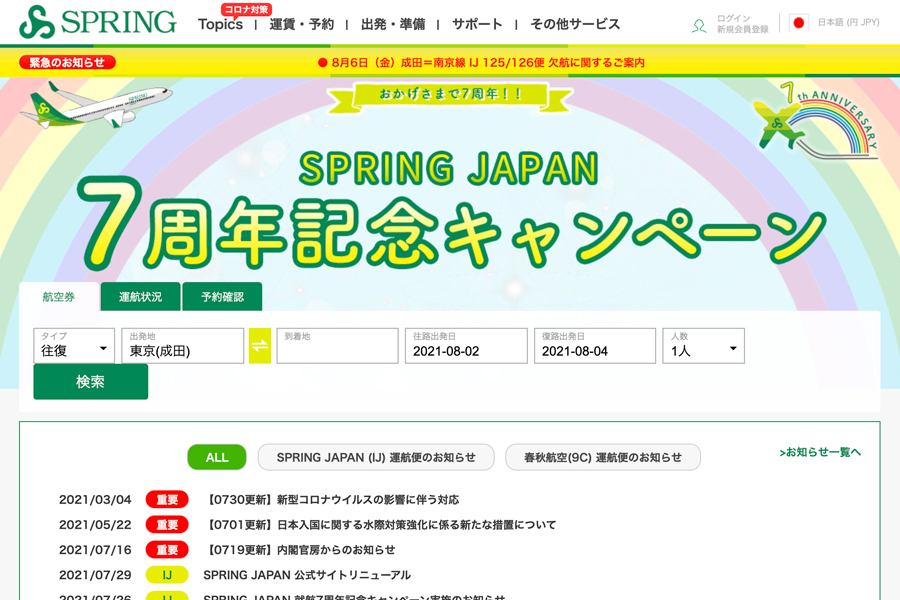This screenshot has width=900, height=600.
Task: Open 新型コロナウイルスの影響に伴う対応 news
Action: [331, 500]
